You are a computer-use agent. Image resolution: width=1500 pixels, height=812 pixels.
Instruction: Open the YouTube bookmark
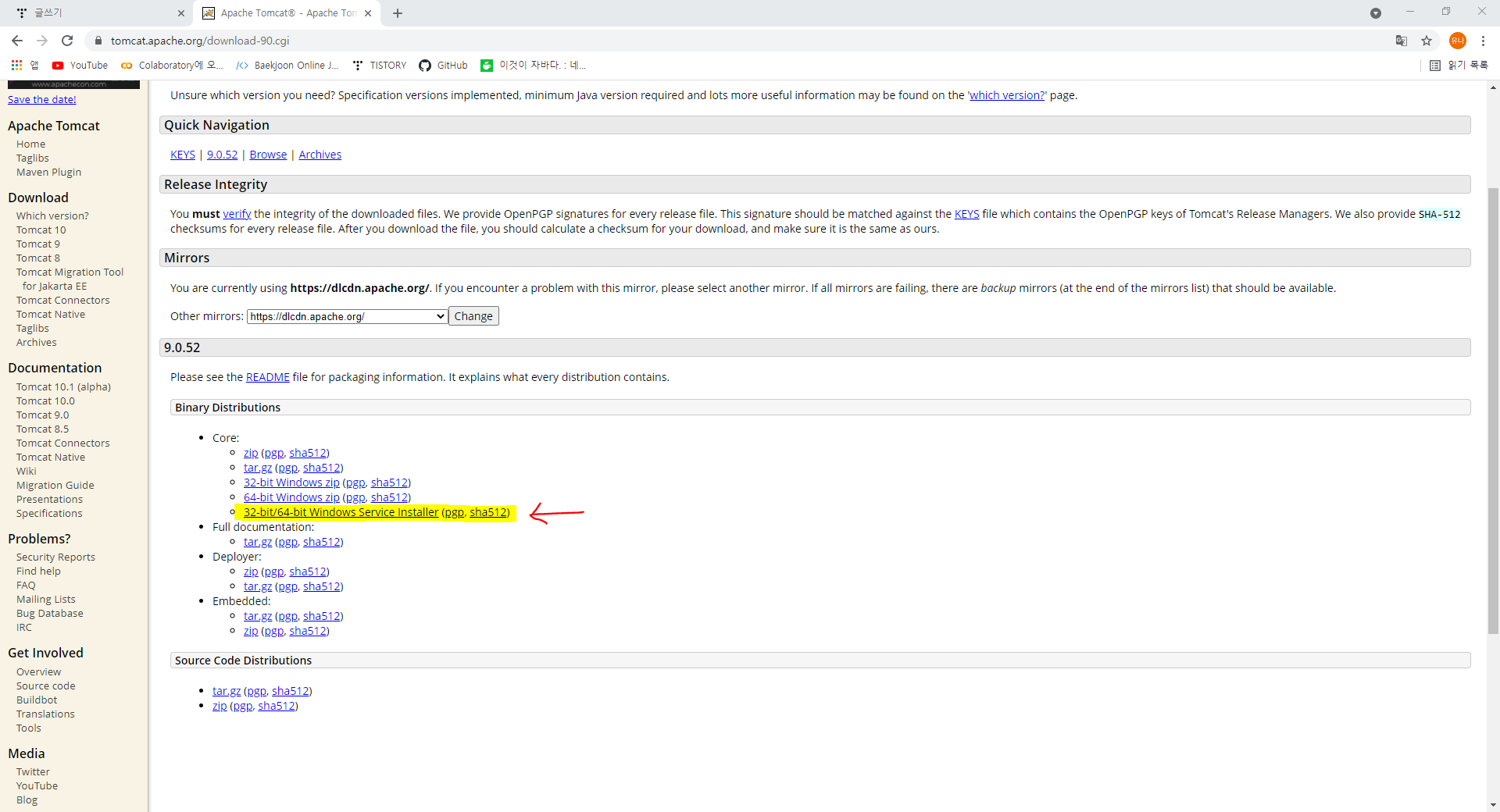tap(80, 66)
